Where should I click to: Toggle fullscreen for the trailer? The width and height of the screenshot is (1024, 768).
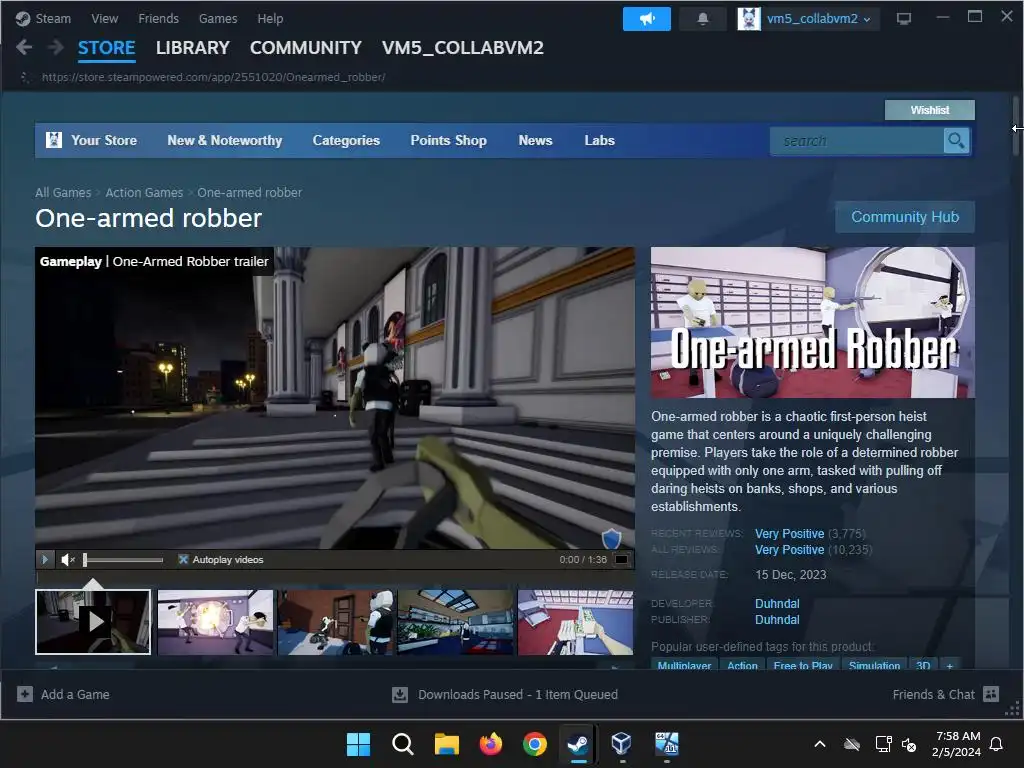(x=622, y=560)
